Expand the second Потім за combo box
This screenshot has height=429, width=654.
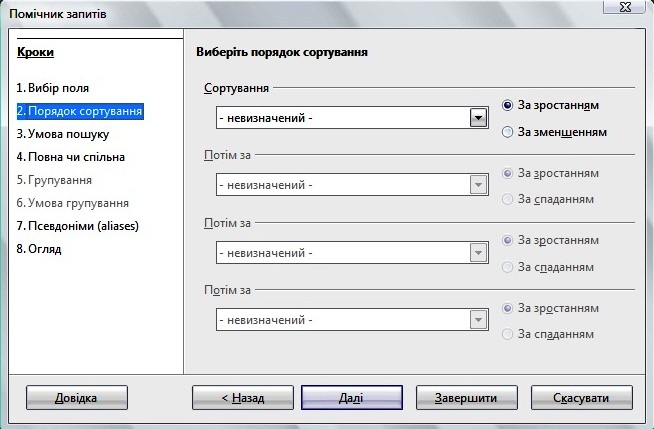coord(478,253)
